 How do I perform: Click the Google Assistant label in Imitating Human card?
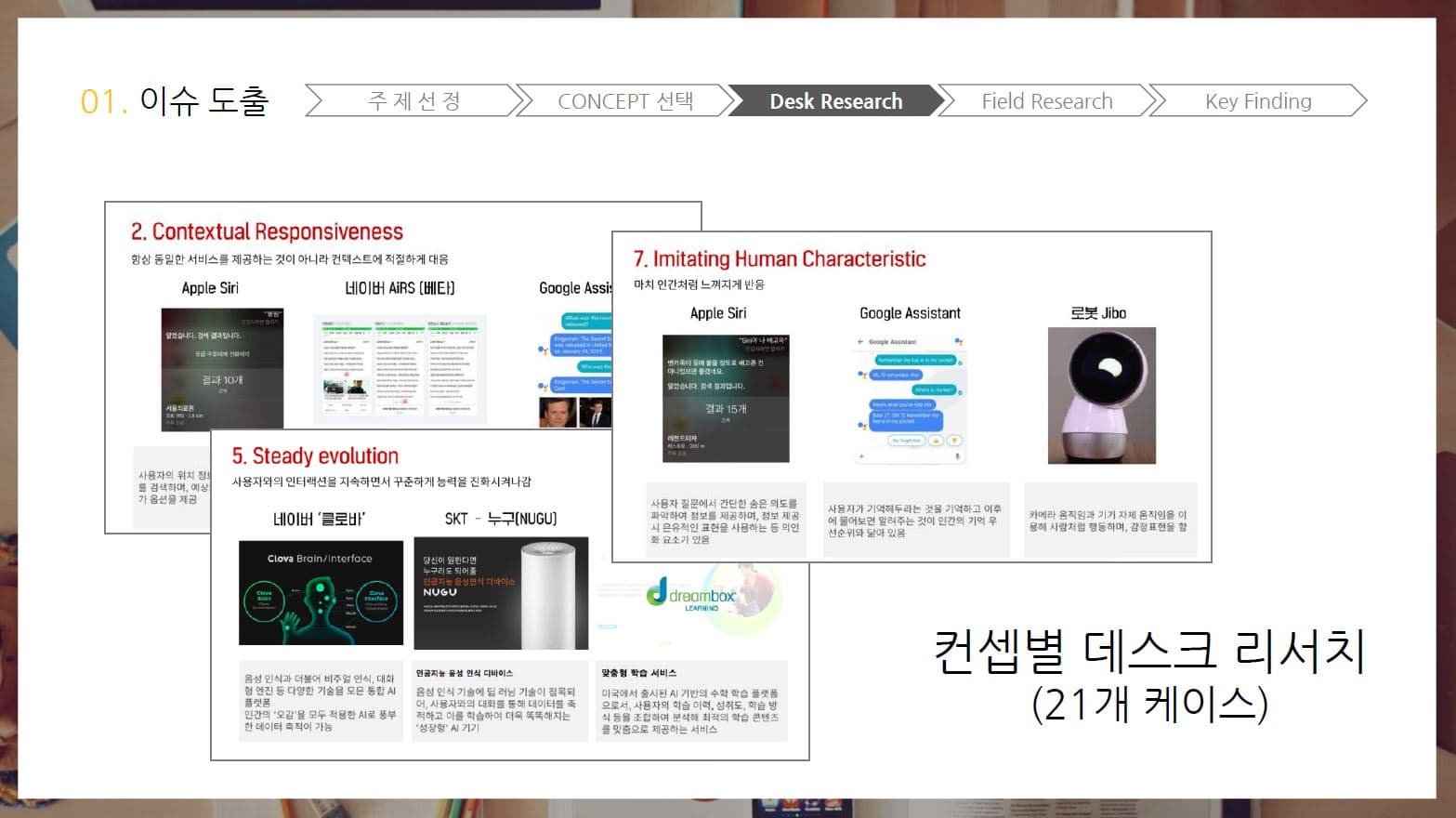click(910, 313)
